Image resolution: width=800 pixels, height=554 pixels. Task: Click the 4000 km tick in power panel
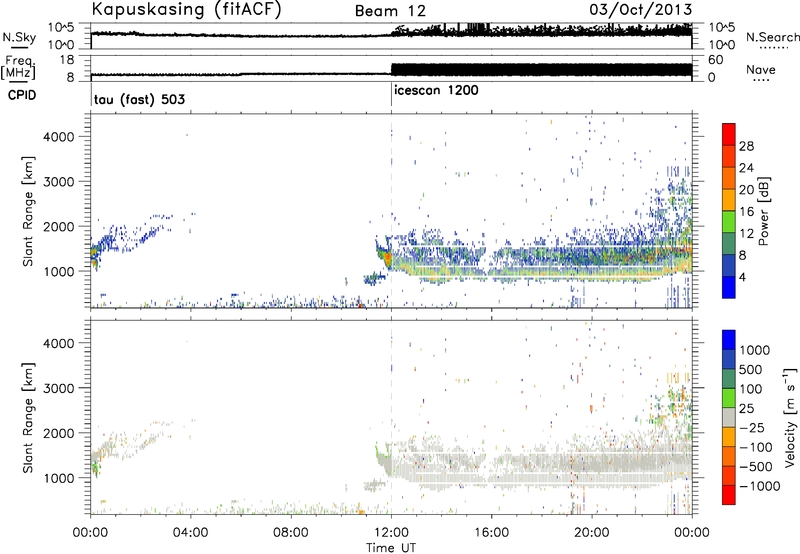(x=58, y=137)
